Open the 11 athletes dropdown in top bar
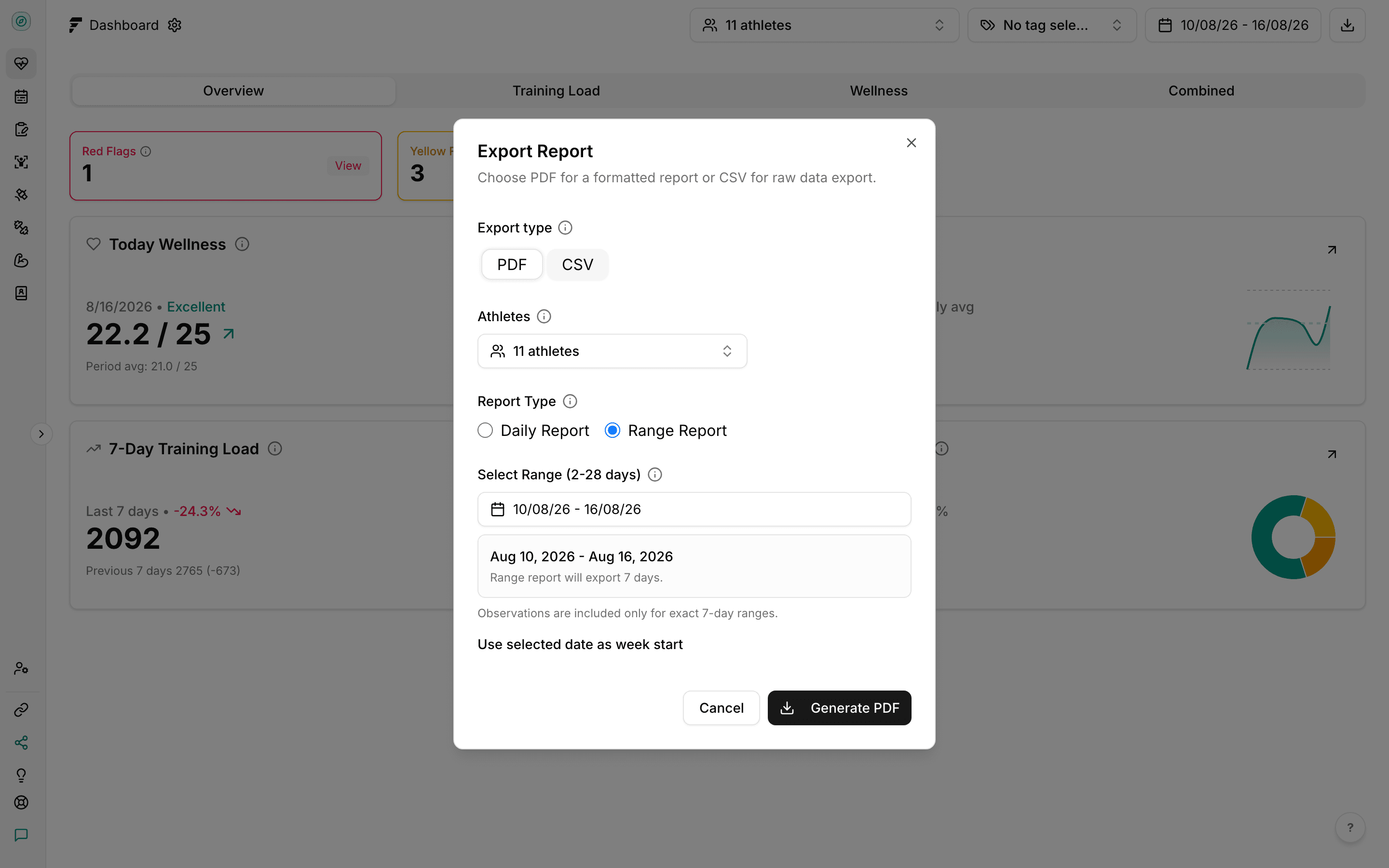 (x=824, y=25)
